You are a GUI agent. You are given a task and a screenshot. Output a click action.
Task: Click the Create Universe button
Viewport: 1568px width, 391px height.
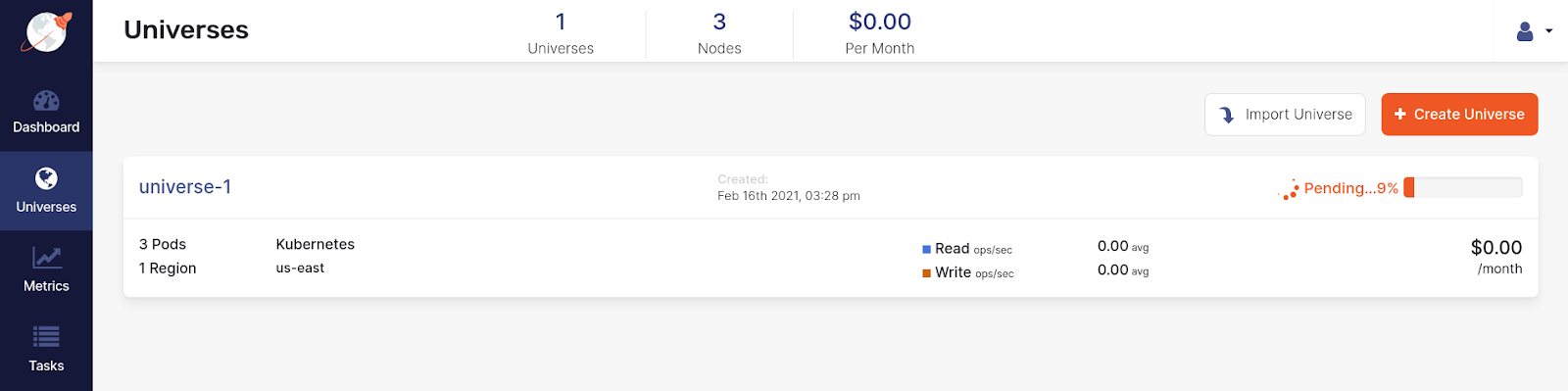(x=1459, y=114)
